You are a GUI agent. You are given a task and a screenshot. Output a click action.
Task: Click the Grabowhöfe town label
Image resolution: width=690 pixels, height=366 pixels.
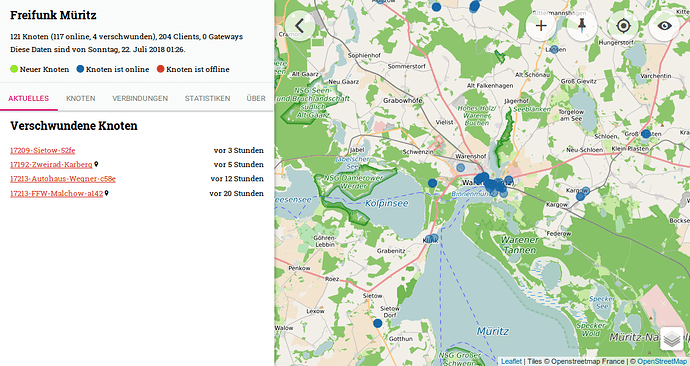402,101
